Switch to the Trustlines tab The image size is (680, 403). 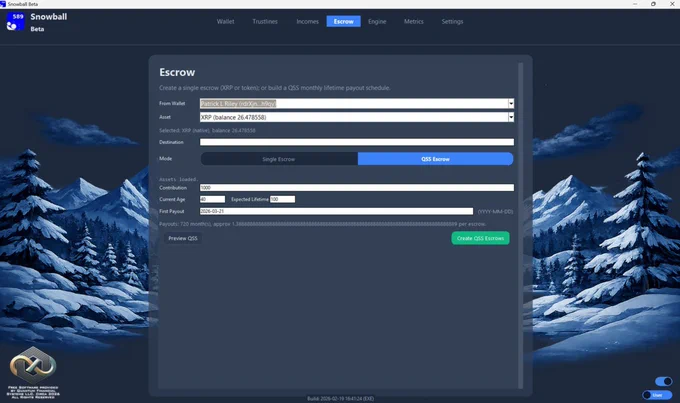[265, 21]
